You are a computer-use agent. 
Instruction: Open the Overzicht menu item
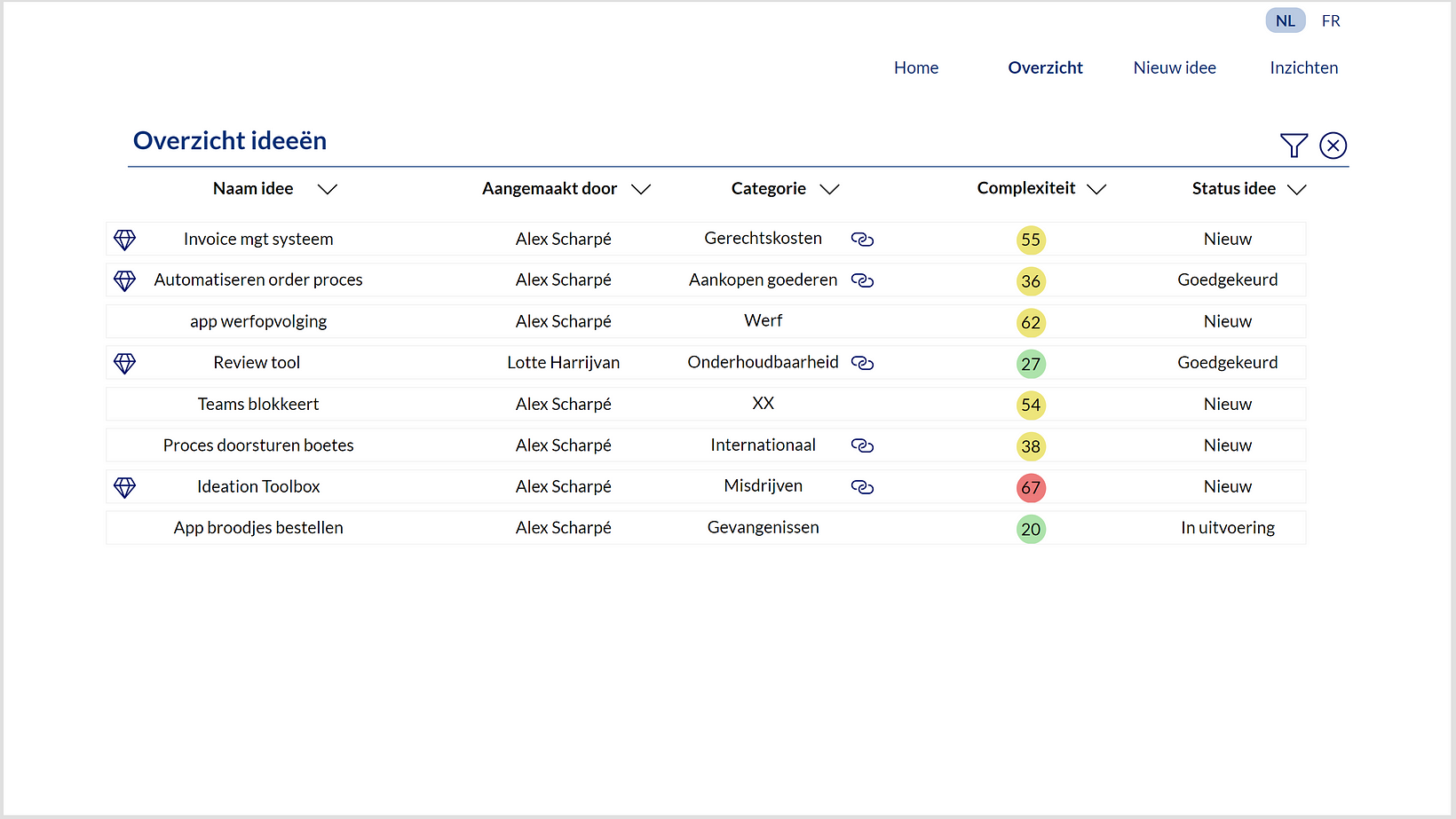click(1046, 68)
